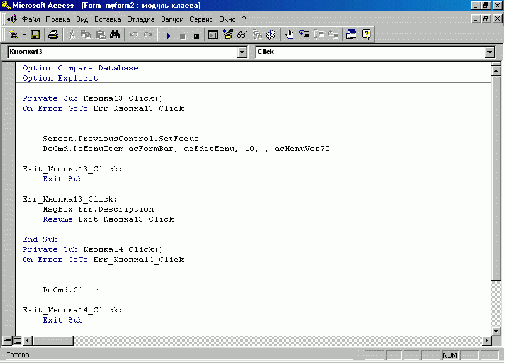The image size is (505, 364).
Task: Click the Redo arrow icon
Action: tap(148, 34)
